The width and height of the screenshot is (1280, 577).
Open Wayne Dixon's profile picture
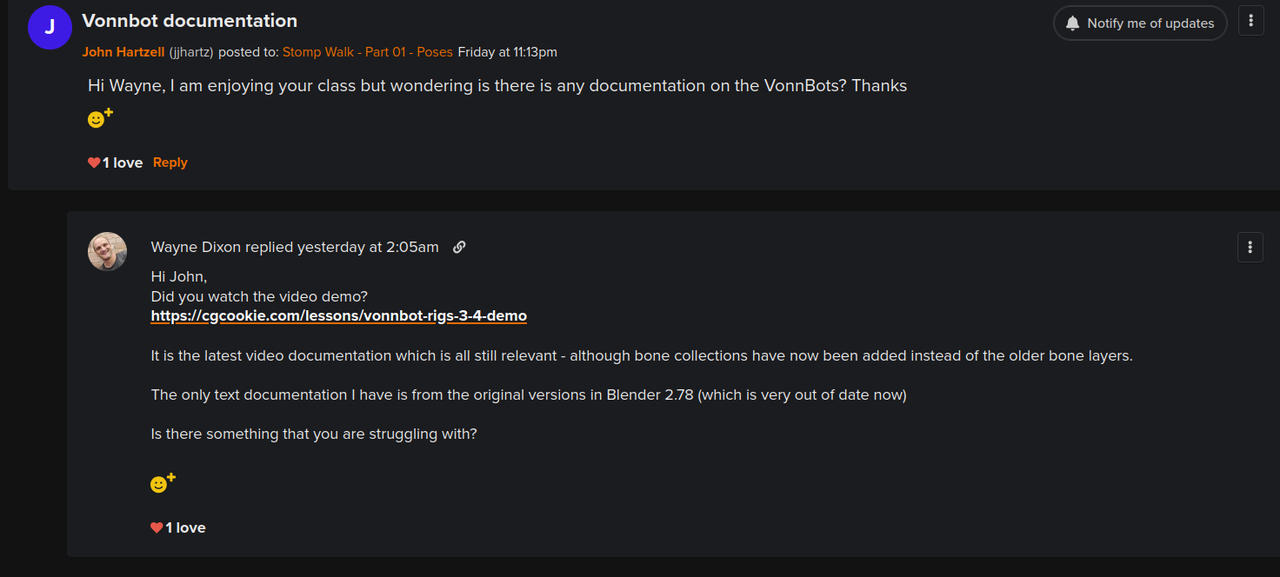pyautogui.click(x=108, y=252)
